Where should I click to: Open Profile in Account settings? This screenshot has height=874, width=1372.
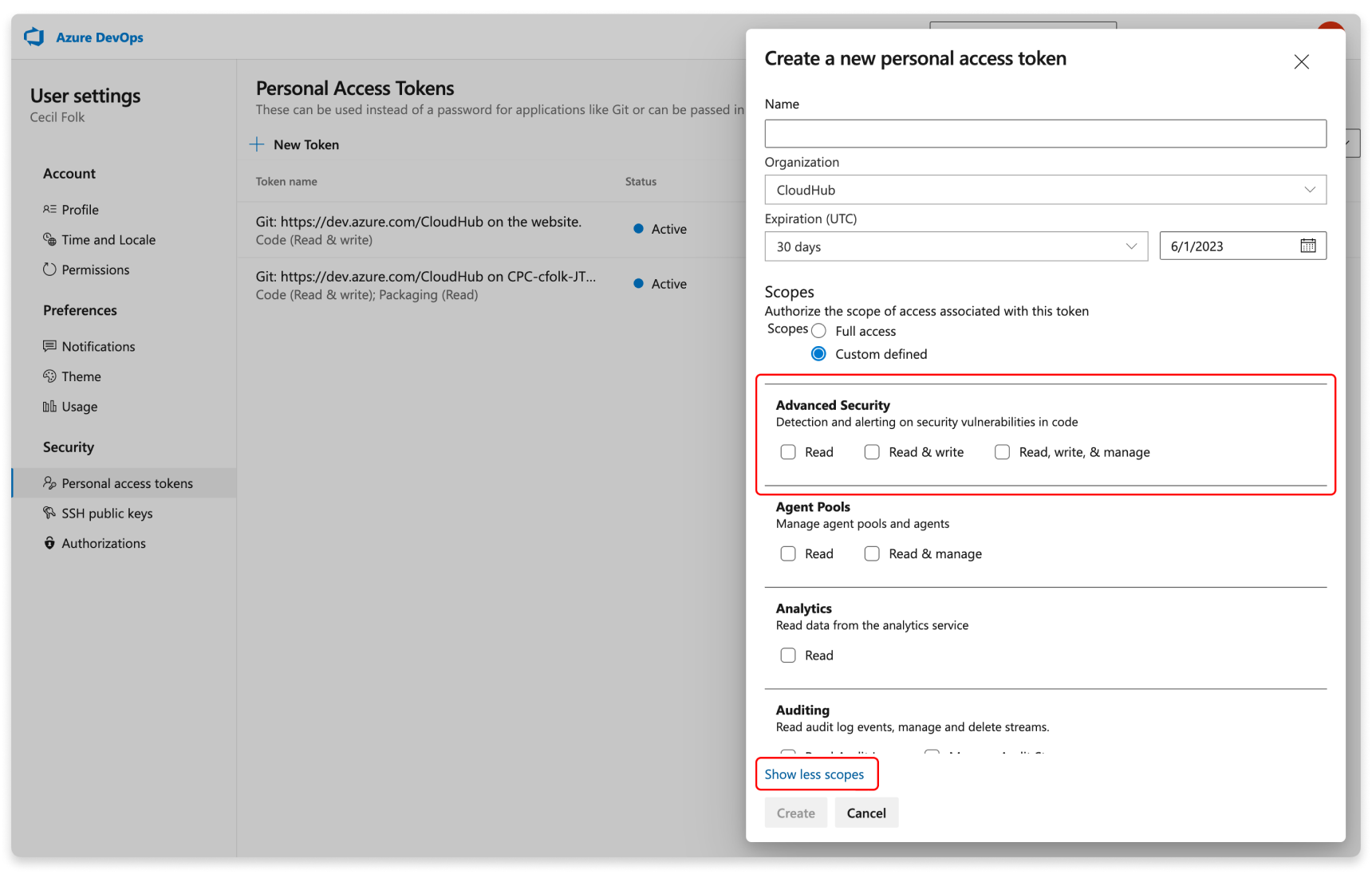[x=80, y=210]
